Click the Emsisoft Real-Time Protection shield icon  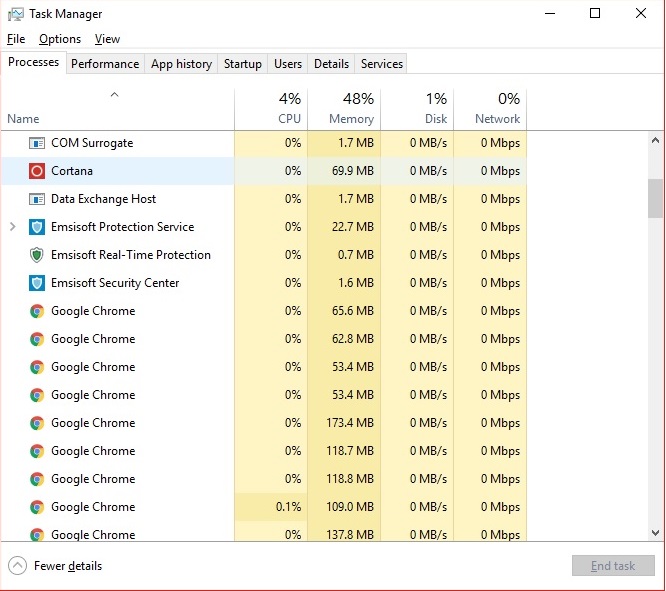pyautogui.click(x=37, y=255)
